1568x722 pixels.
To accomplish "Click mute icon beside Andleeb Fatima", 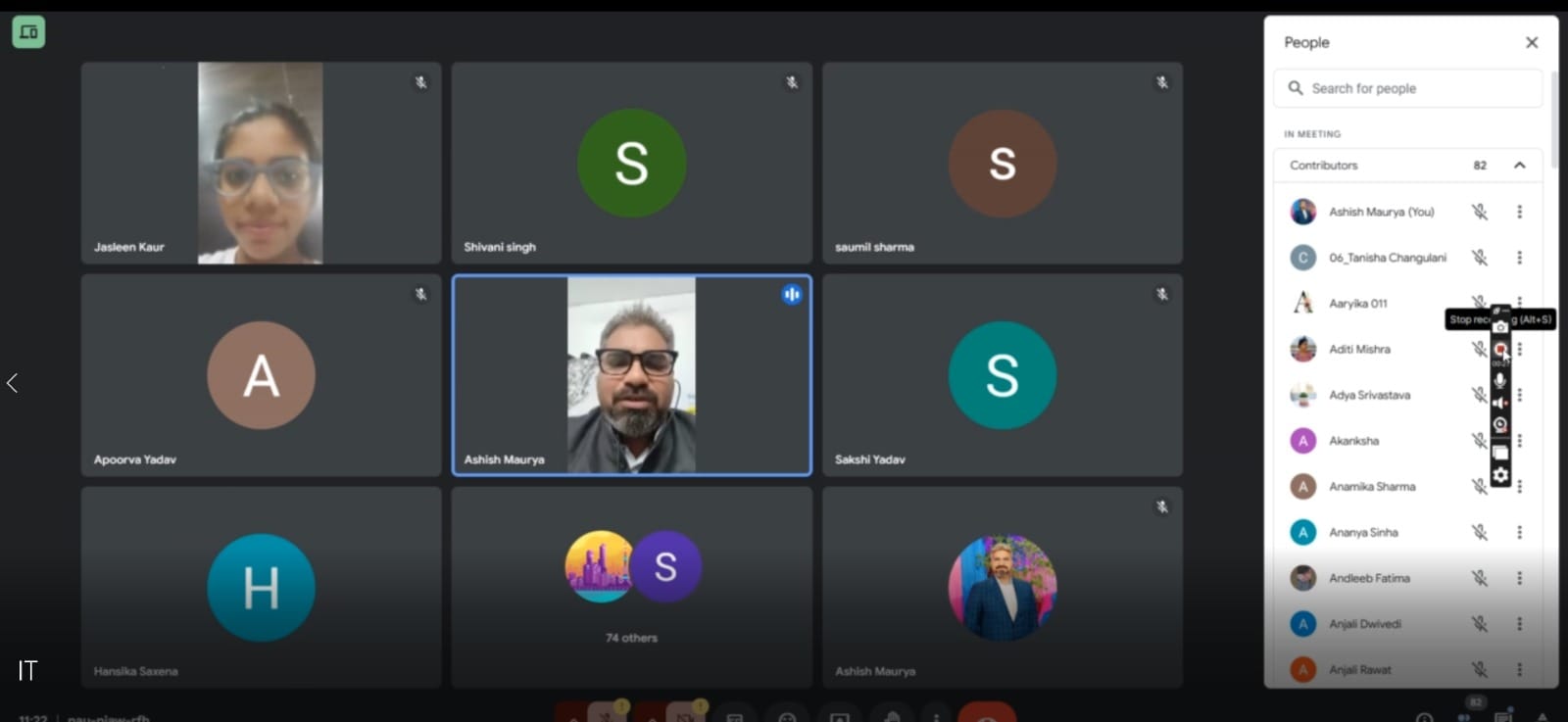I will tap(1480, 578).
